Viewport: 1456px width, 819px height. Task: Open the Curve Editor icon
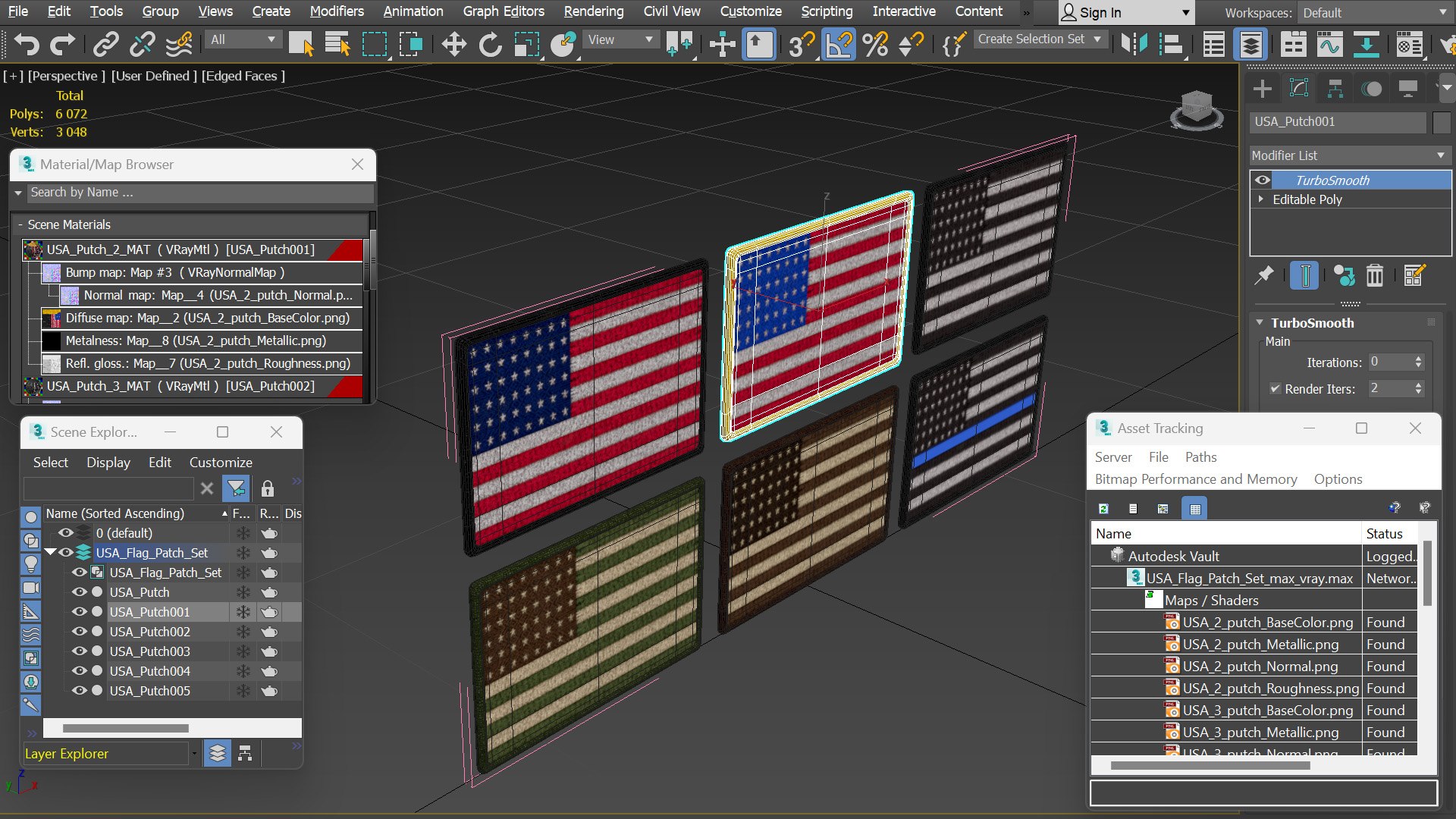pos(1329,45)
